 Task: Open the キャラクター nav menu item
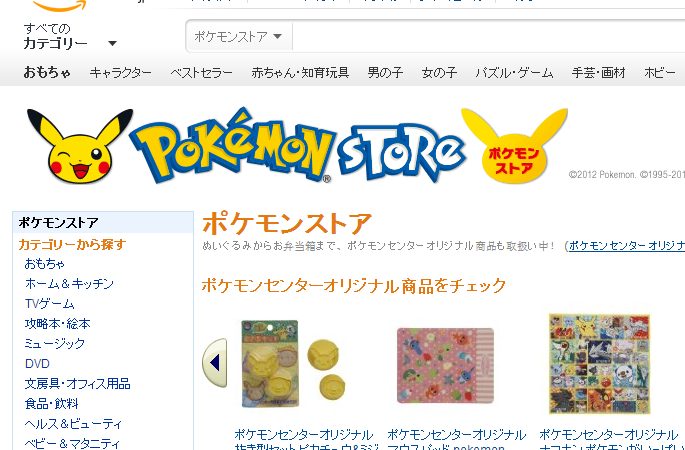[121, 73]
